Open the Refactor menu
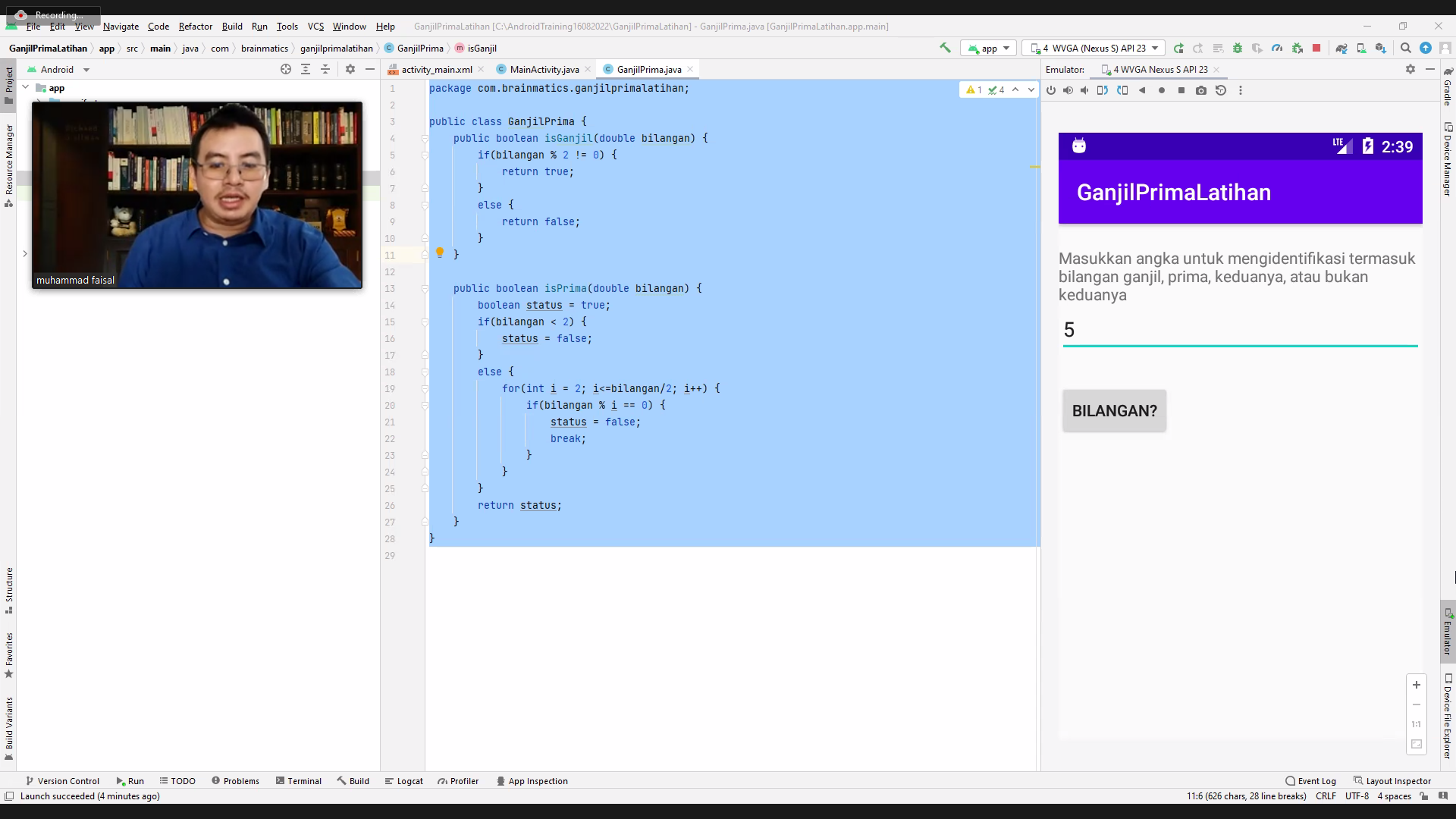 point(195,26)
